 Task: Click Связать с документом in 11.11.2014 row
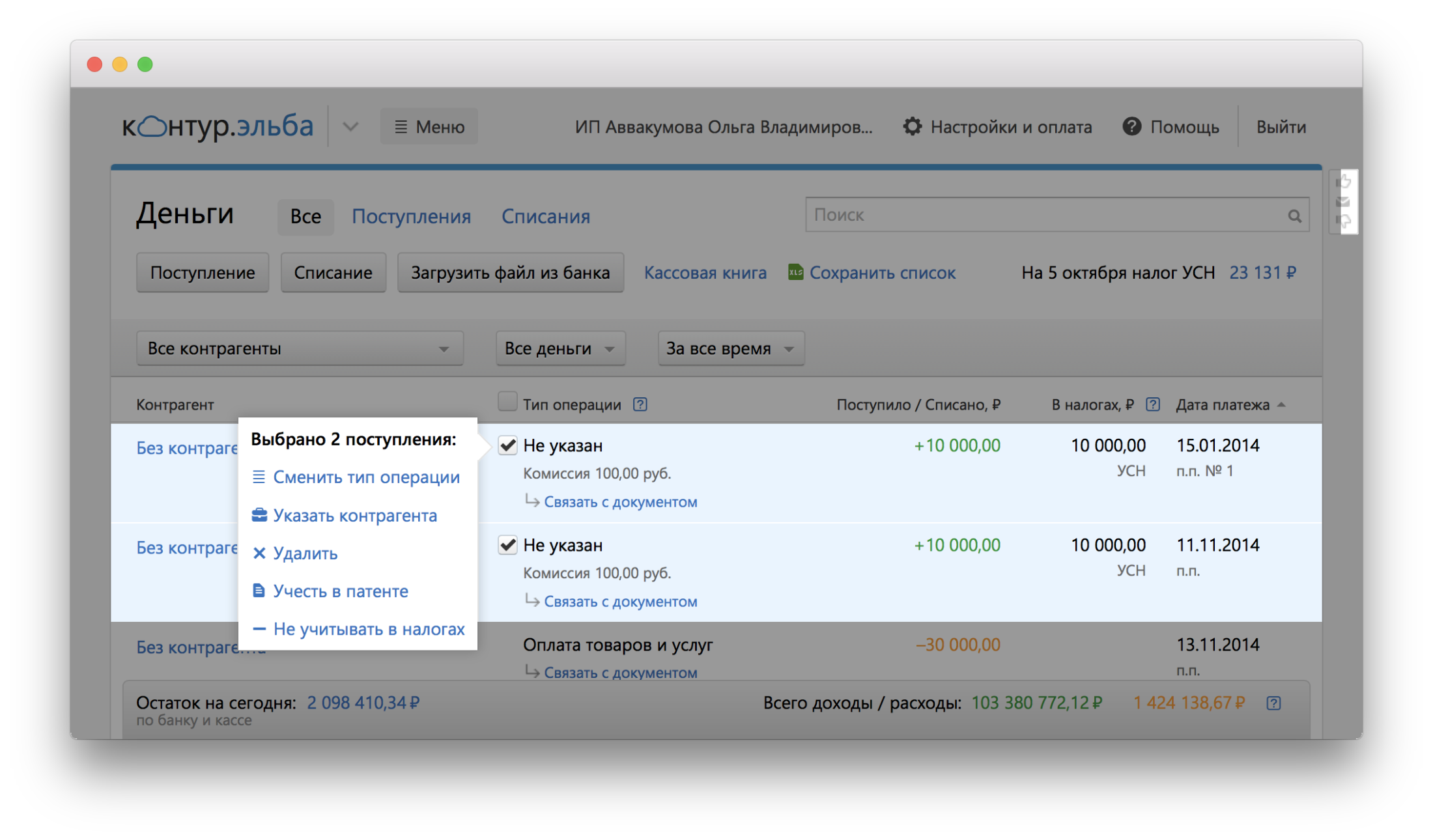coord(620,602)
